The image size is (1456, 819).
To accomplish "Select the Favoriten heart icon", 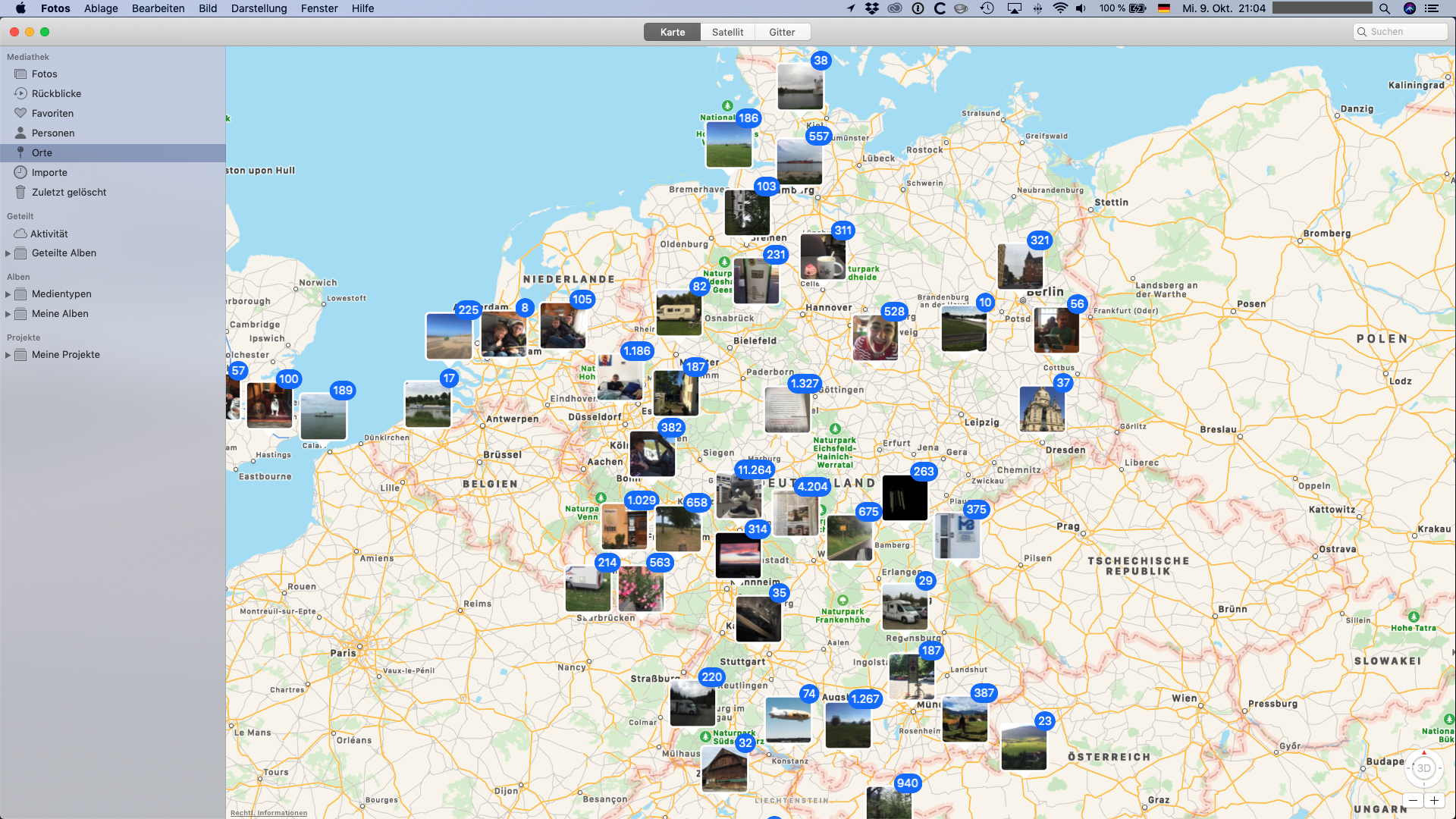I will click(20, 113).
